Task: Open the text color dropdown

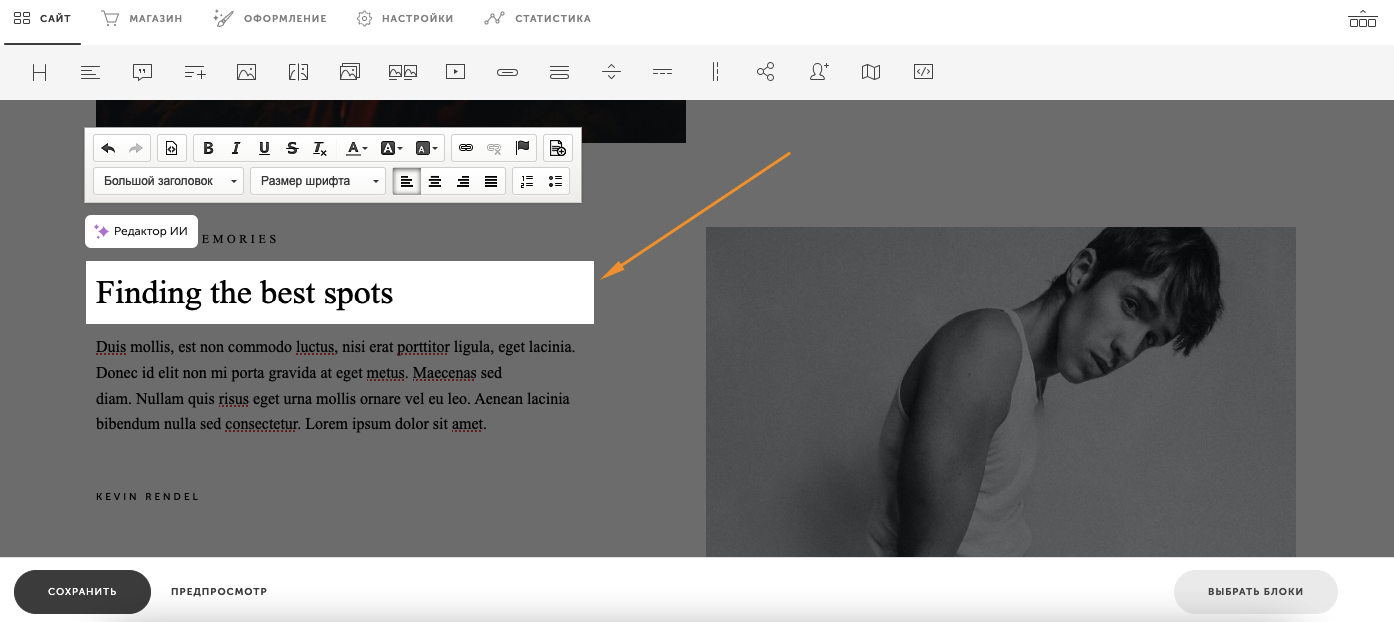Action: [x=356, y=148]
